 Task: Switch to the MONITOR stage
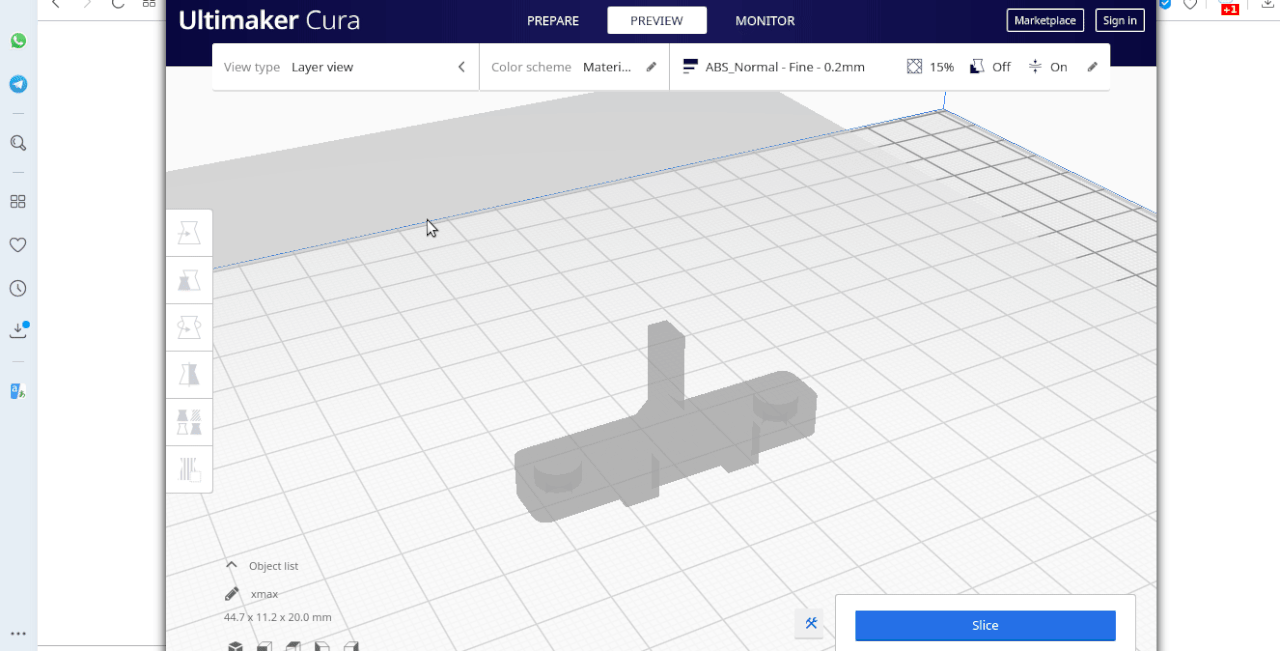(765, 20)
